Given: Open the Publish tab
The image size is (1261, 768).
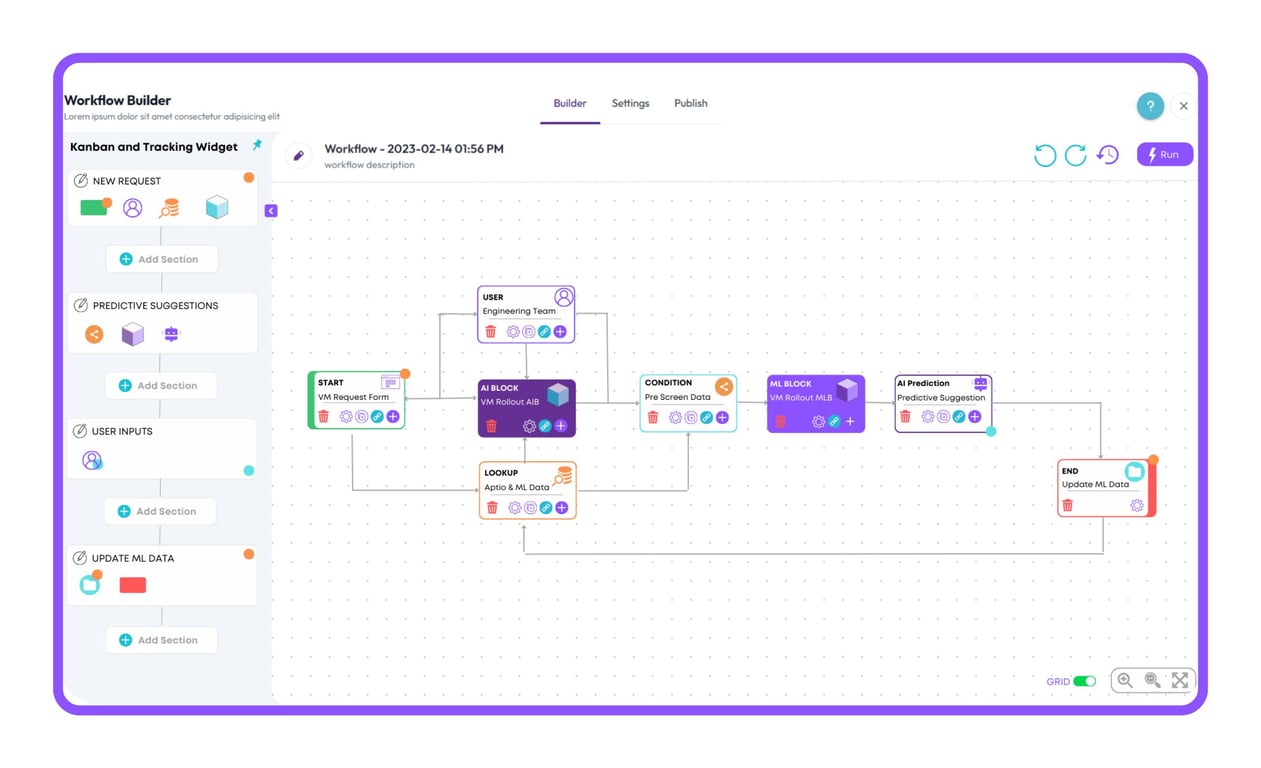Looking at the screenshot, I should (x=690, y=103).
